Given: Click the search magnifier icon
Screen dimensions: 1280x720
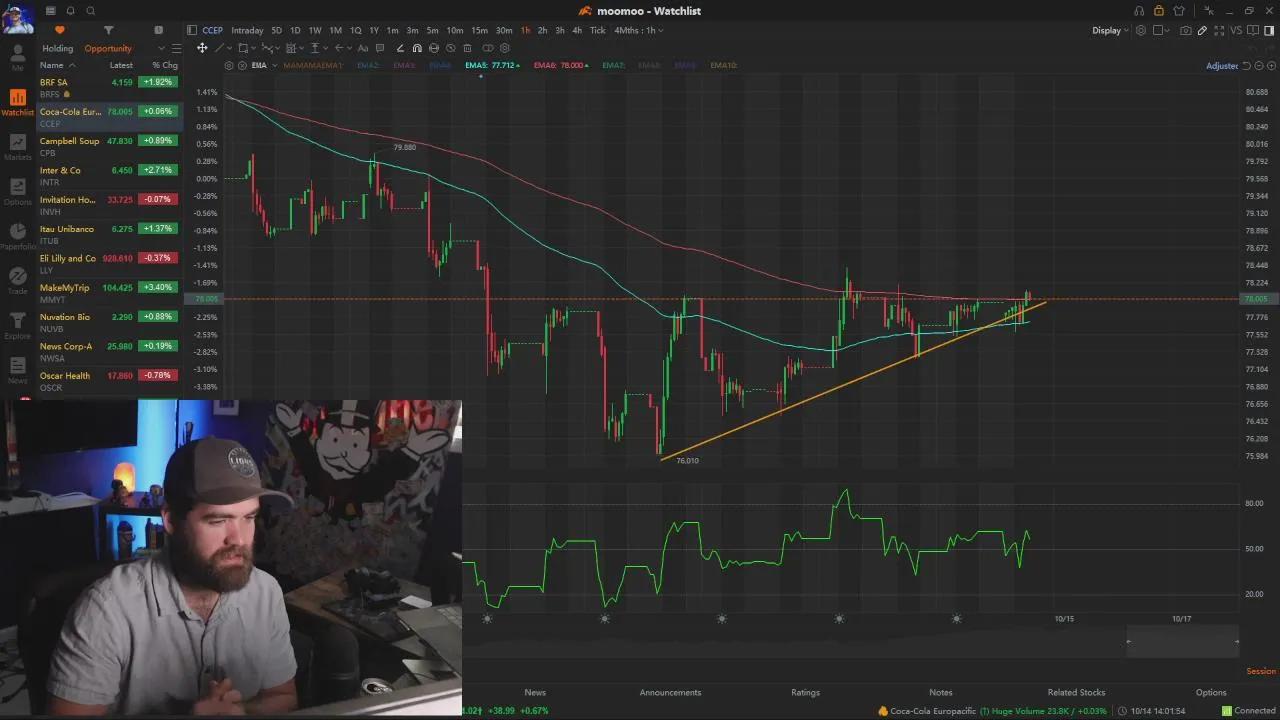Looking at the screenshot, I should (x=90, y=11).
